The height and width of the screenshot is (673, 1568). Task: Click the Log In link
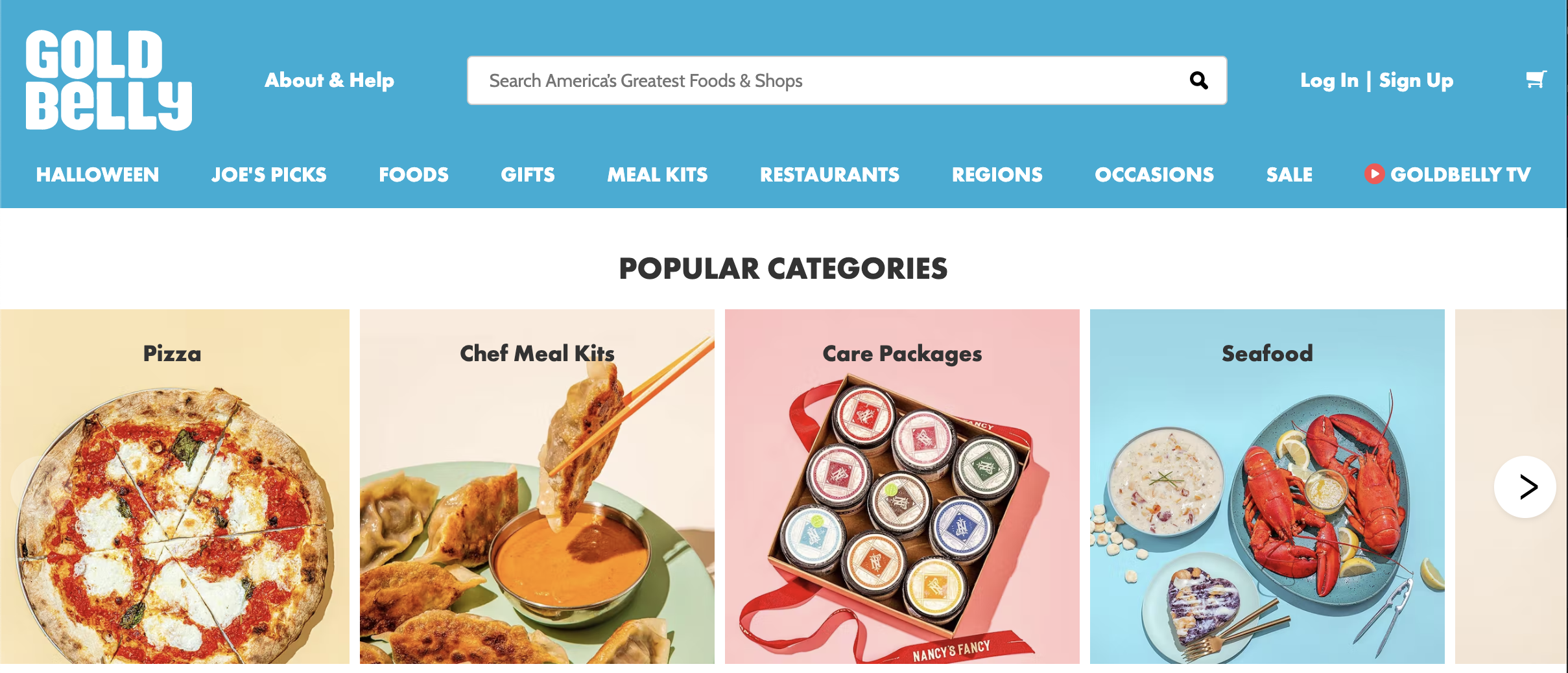coord(1329,80)
